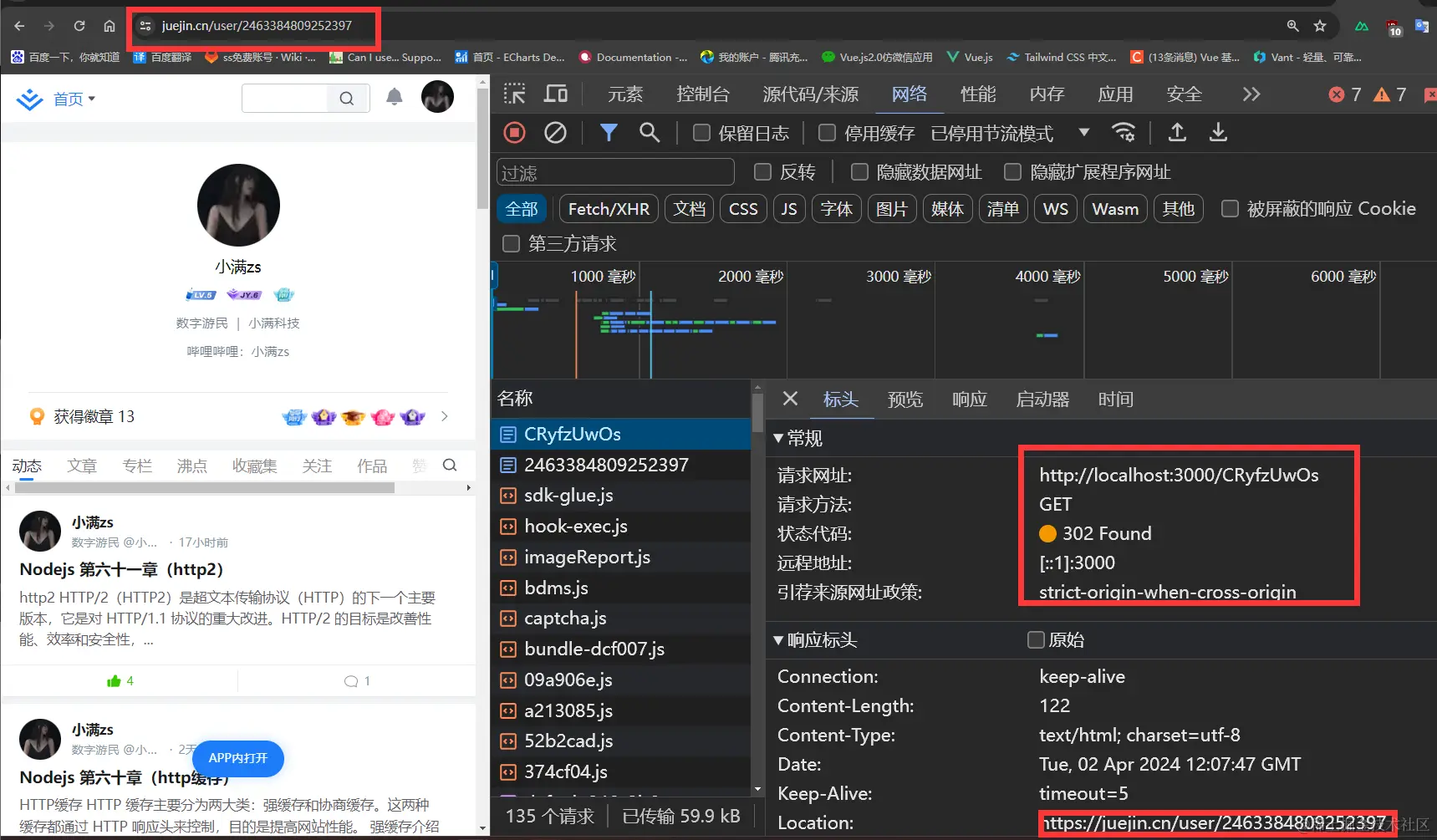The height and width of the screenshot is (840, 1437).
Task: Filter requests by CSS type
Action: (743, 209)
